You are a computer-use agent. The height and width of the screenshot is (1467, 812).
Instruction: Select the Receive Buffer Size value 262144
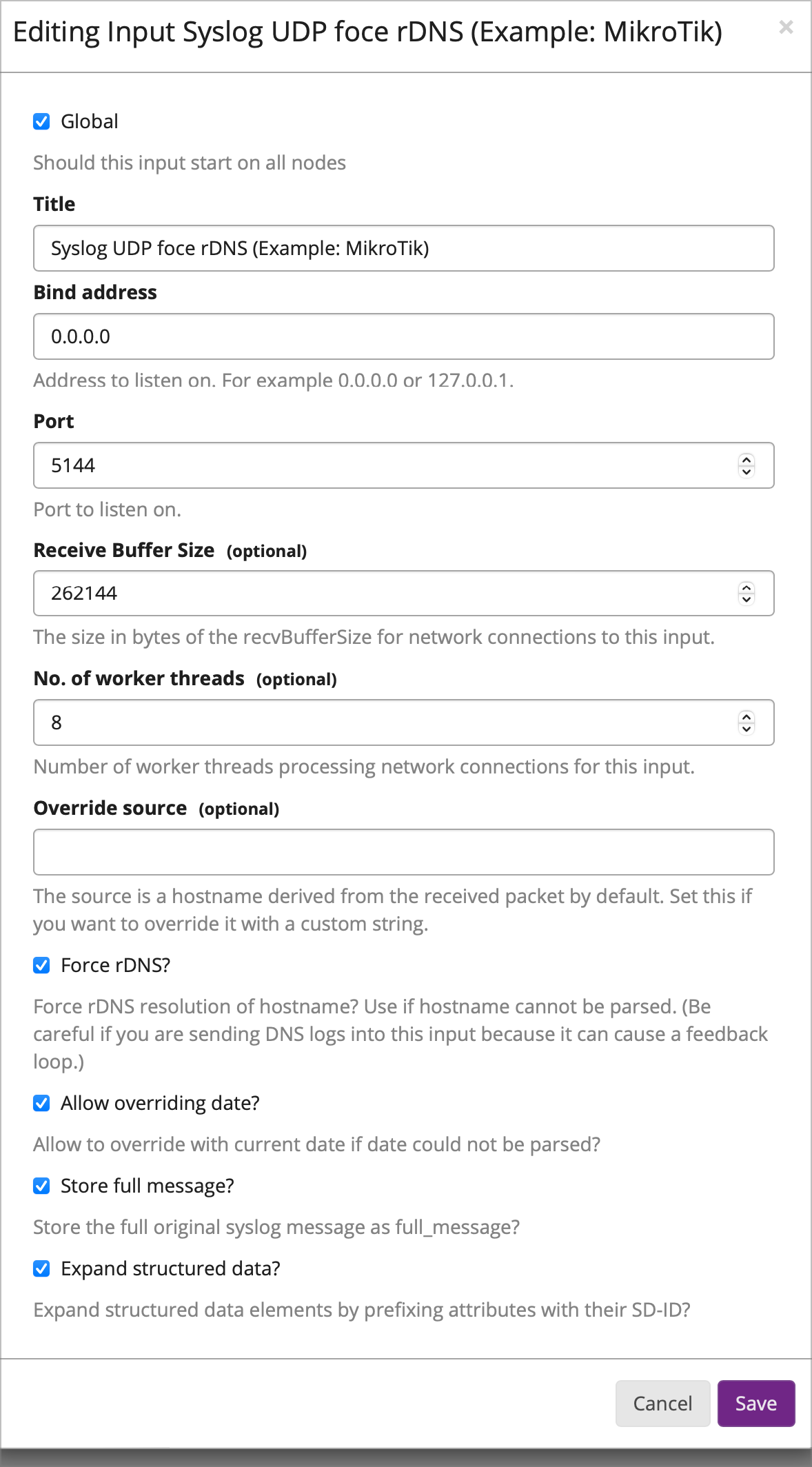pyautogui.click(x=345, y=593)
